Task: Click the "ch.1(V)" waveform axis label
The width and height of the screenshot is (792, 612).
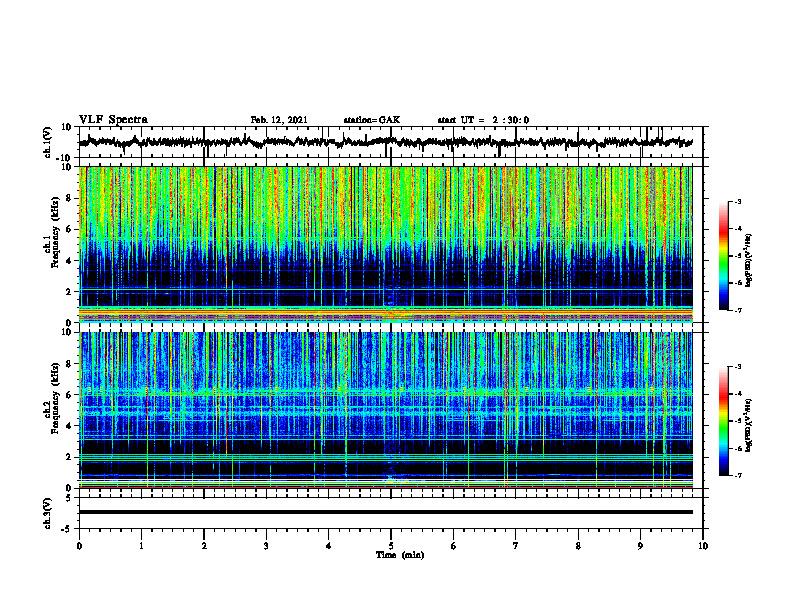Action: (48, 142)
